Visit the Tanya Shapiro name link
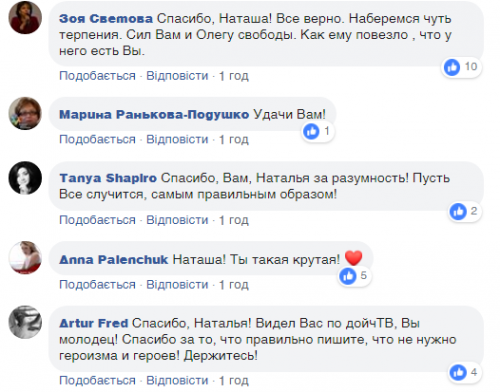 108,178
